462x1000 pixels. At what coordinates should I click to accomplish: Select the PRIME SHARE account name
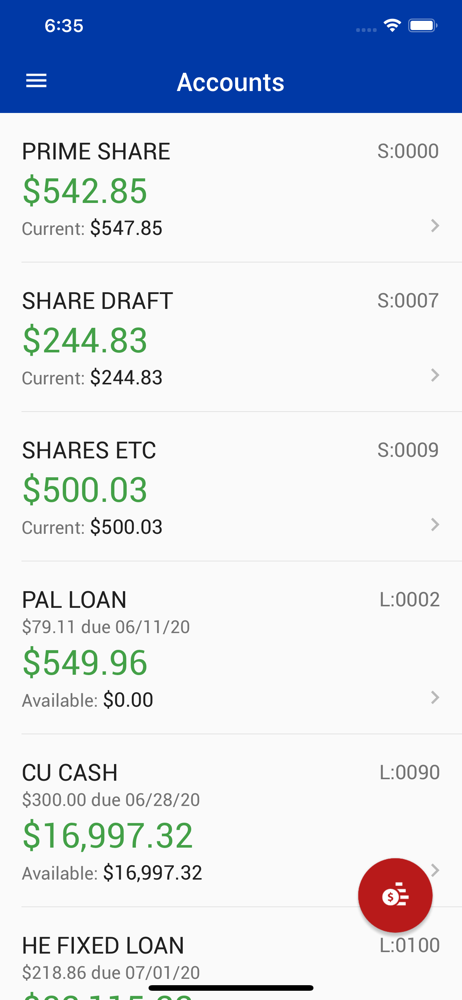96,151
